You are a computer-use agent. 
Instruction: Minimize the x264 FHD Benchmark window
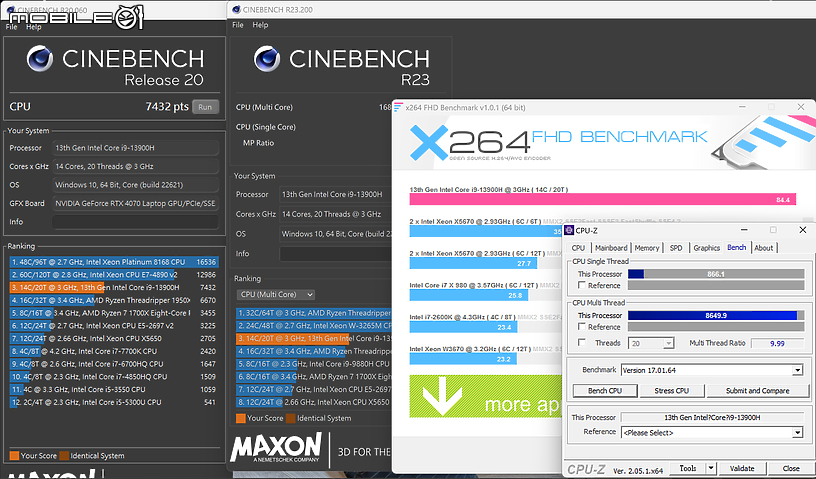(742, 107)
